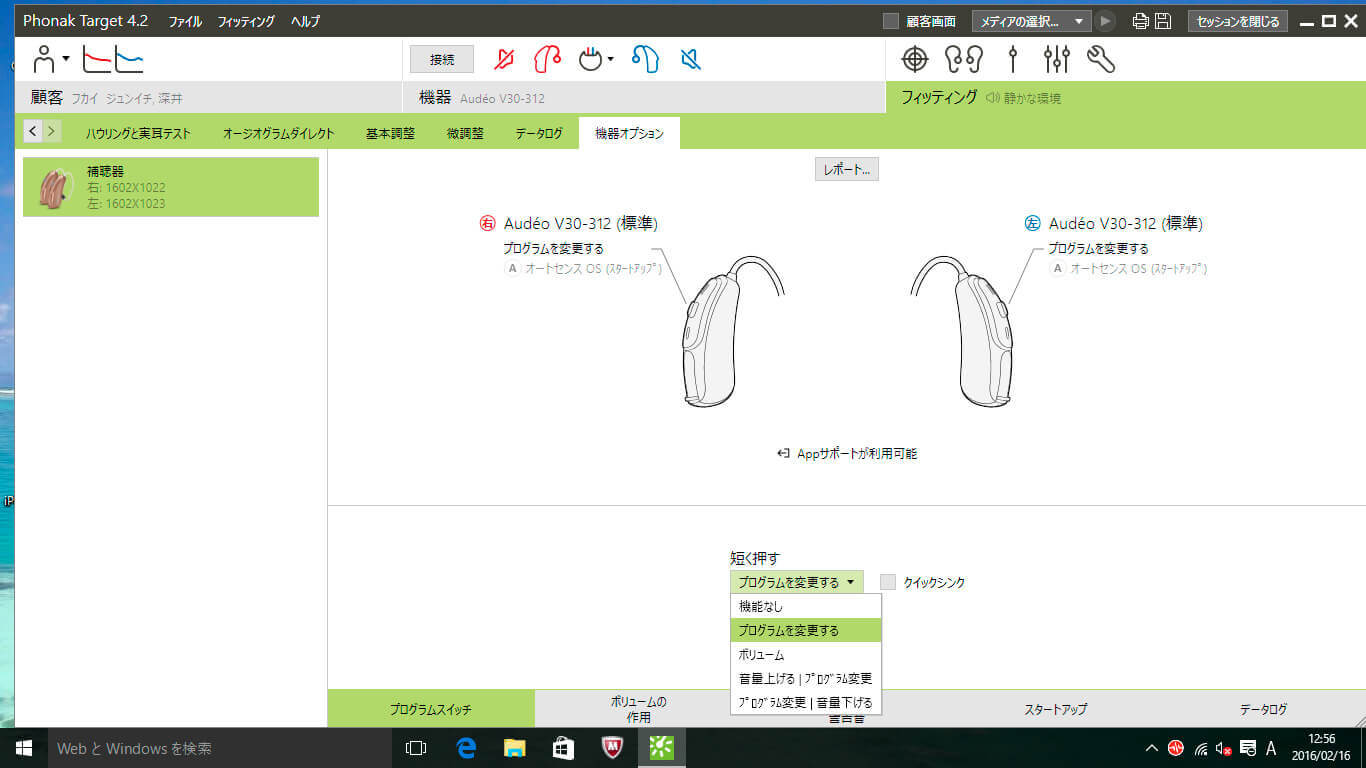1366x768 pixels.
Task: Select the プログラムスイッチ bottom tab
Action: click(x=431, y=709)
